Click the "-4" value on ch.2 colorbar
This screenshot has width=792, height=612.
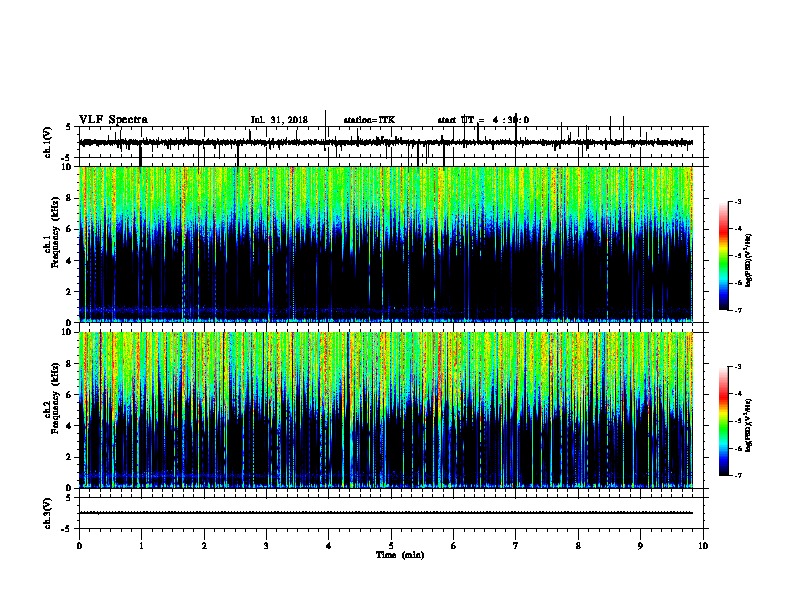coord(738,394)
